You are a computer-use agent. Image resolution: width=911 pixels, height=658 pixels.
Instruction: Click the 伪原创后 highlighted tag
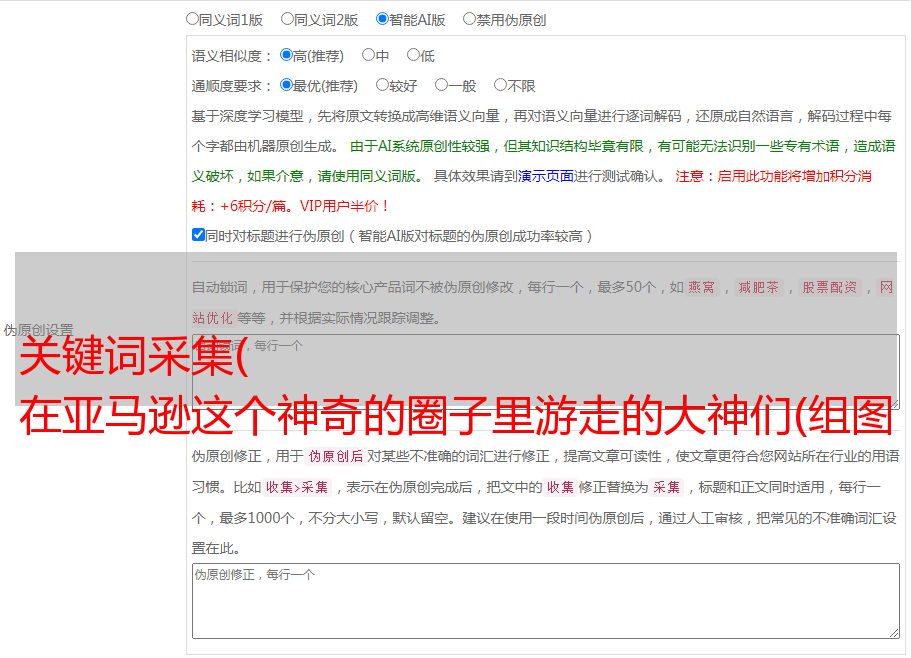[x=336, y=456]
